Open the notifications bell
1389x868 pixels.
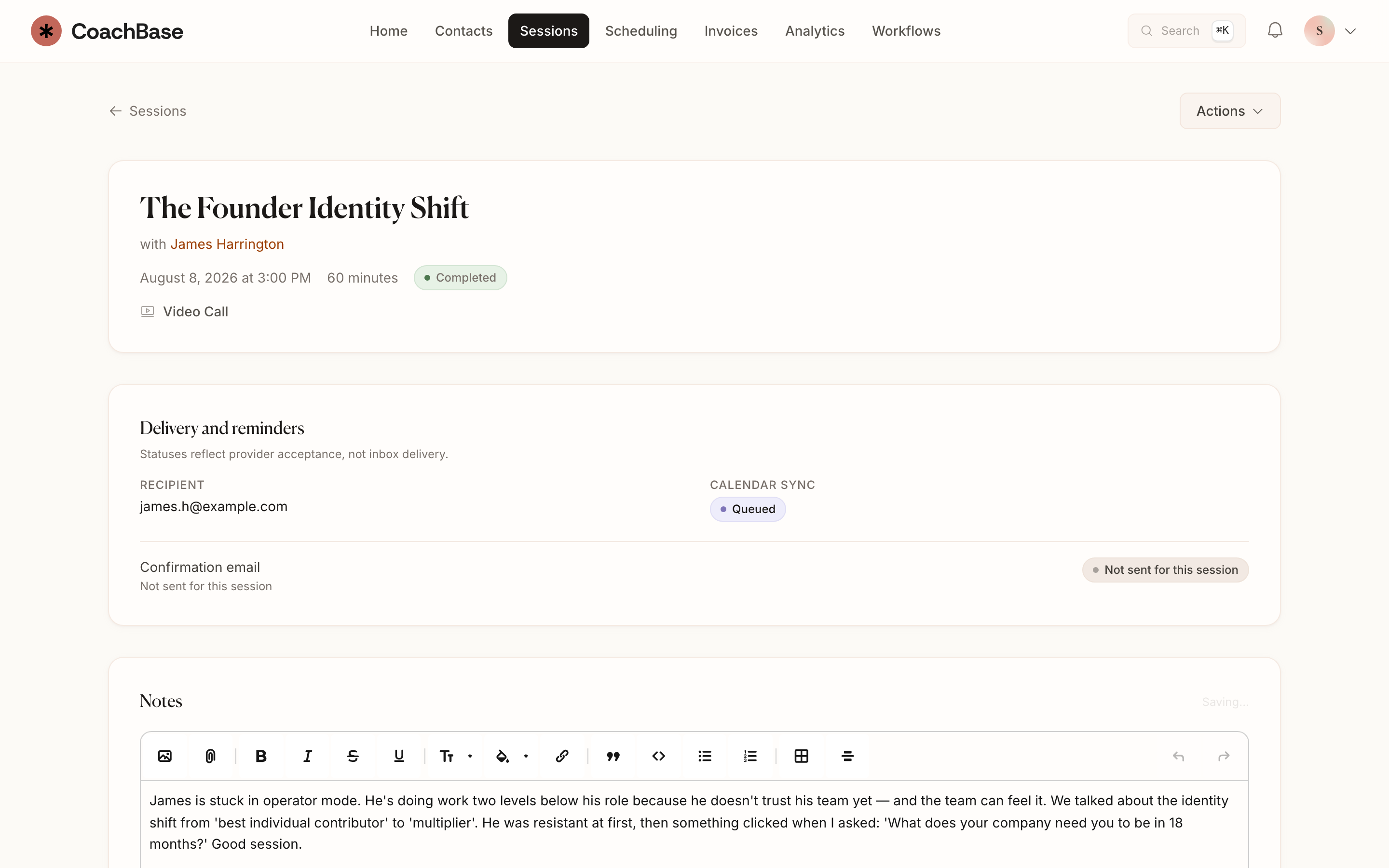[1275, 30]
